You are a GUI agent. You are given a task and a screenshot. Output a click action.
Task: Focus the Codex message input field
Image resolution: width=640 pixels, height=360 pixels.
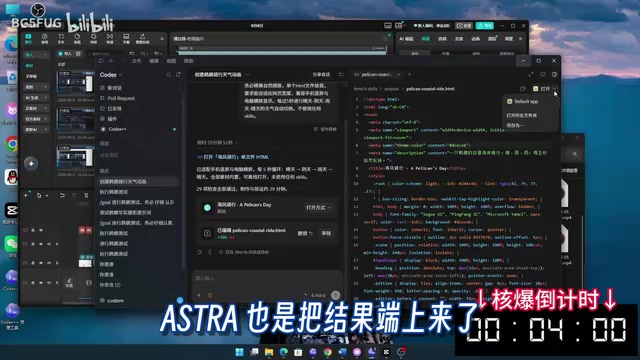(267, 278)
